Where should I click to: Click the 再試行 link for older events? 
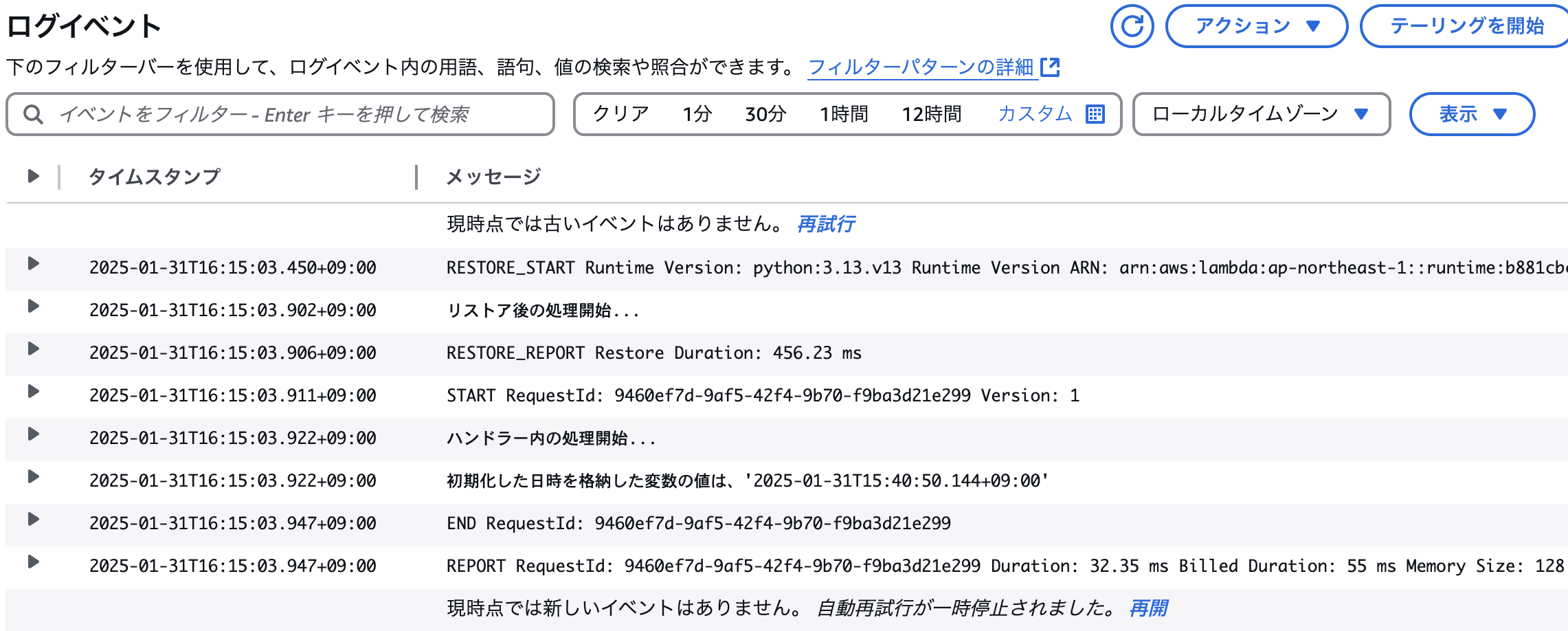[825, 224]
